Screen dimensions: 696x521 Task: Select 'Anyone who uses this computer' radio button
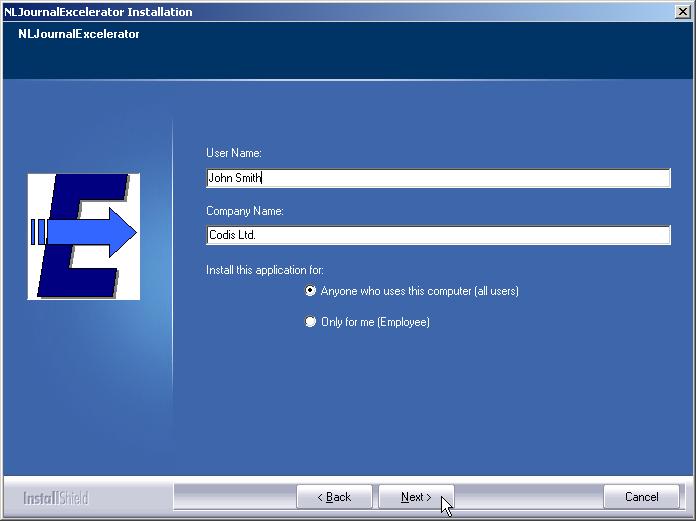pos(310,291)
